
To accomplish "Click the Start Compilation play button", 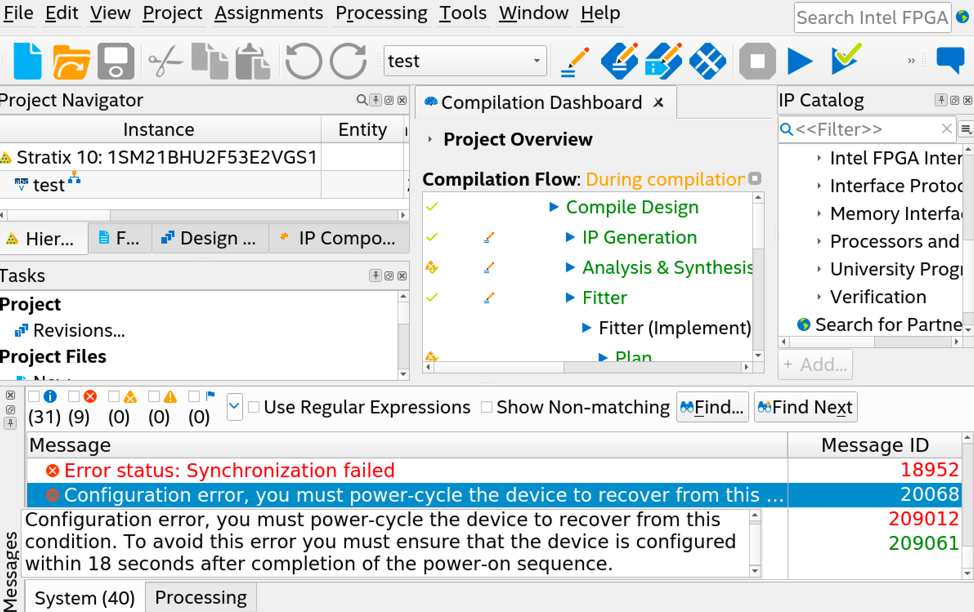I will 800,61.
